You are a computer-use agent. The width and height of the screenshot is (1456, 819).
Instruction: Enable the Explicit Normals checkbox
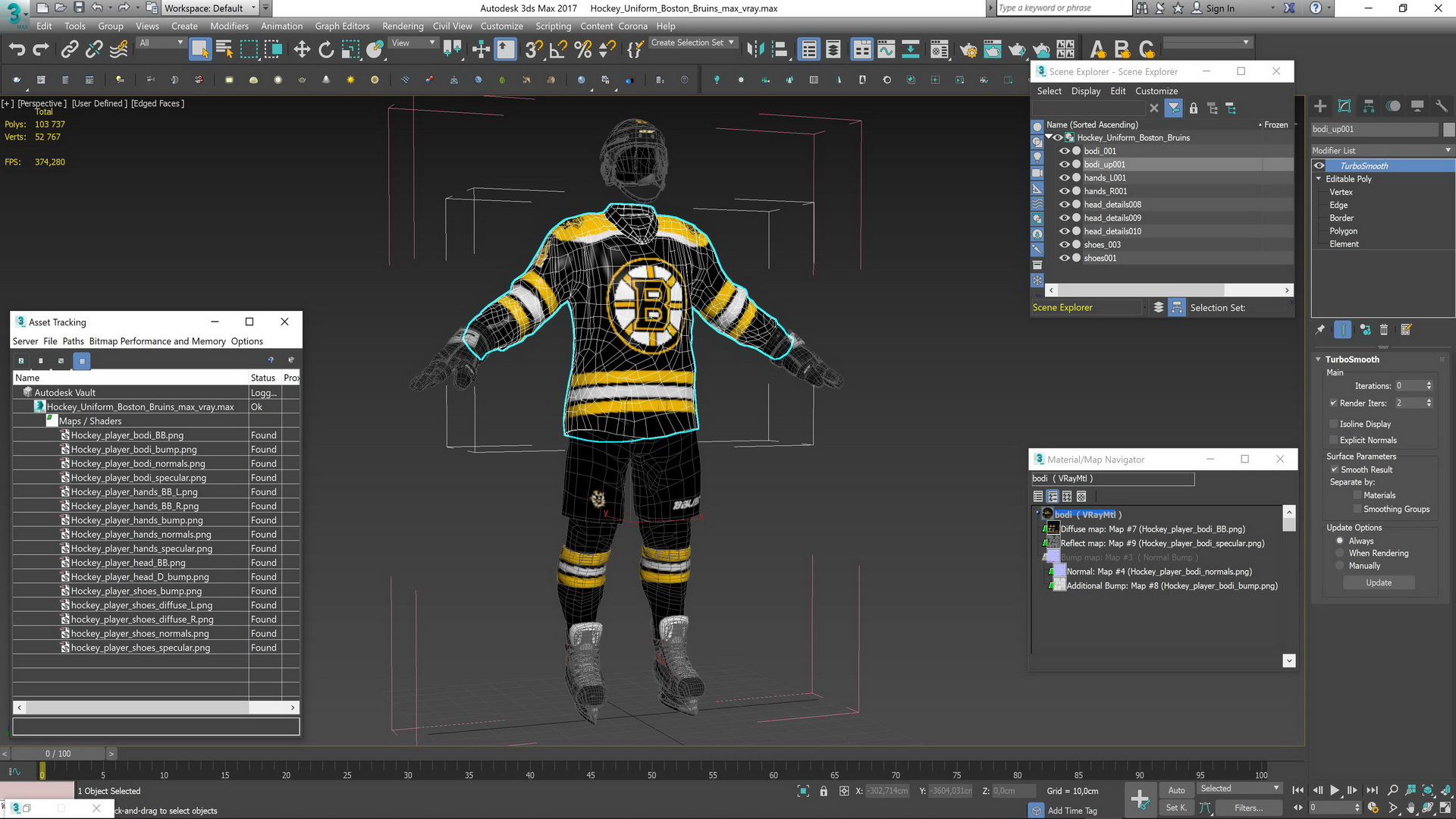[1333, 441]
